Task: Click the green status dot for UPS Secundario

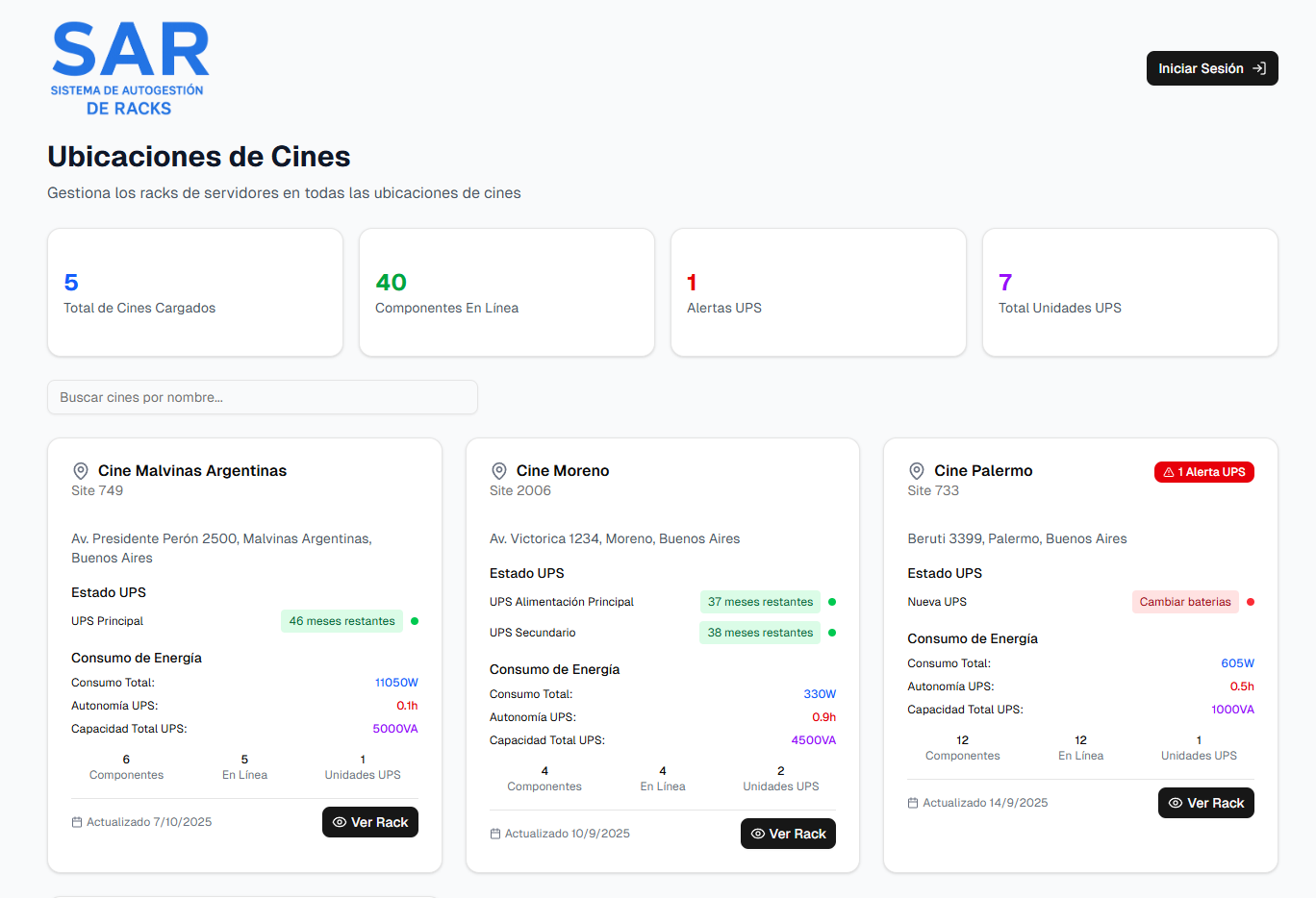Action: [832, 633]
